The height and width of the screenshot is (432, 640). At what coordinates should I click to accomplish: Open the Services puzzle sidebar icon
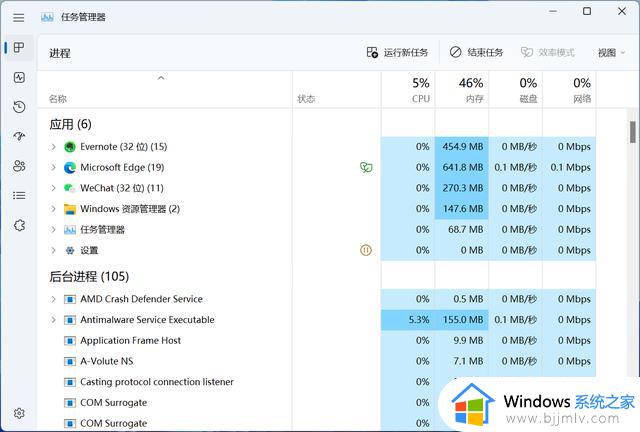point(19,225)
